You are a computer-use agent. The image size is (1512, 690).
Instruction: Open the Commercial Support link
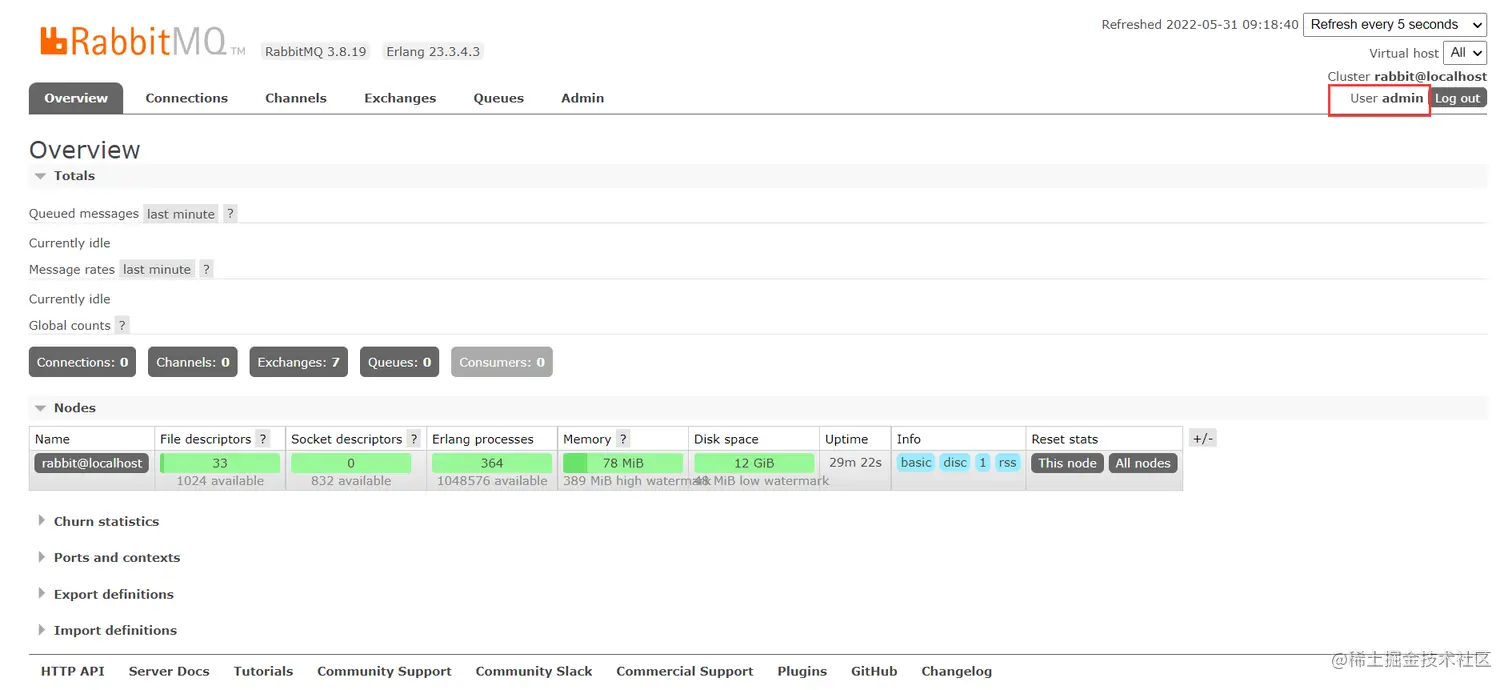coord(685,671)
